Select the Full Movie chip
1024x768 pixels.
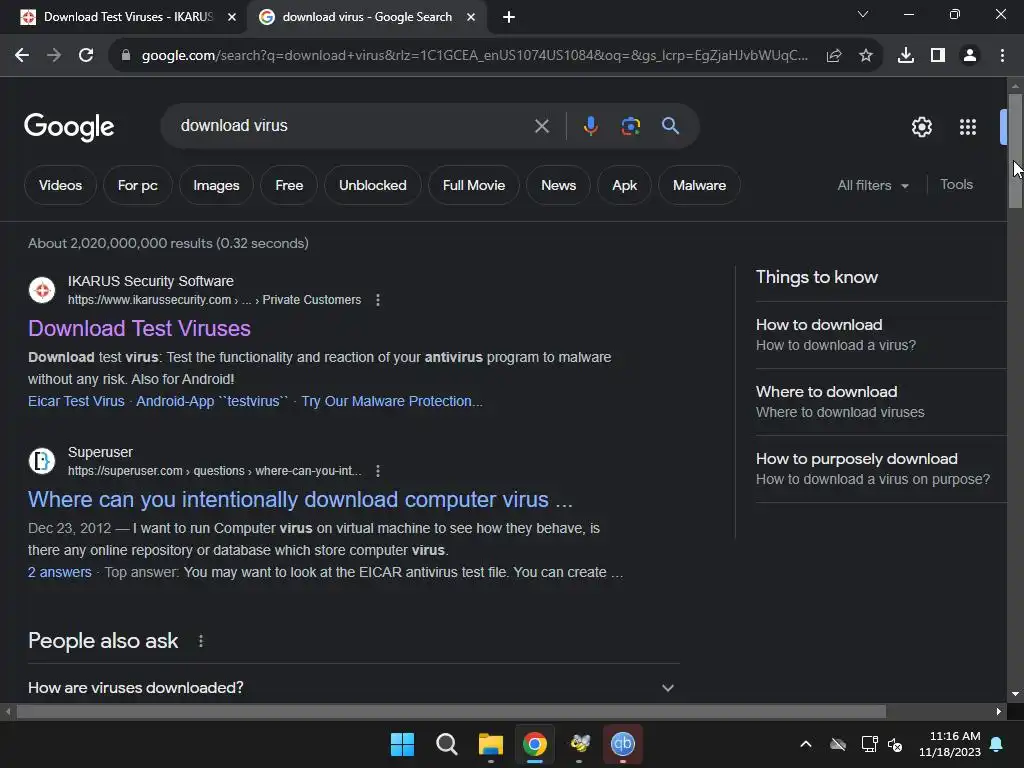click(x=473, y=185)
